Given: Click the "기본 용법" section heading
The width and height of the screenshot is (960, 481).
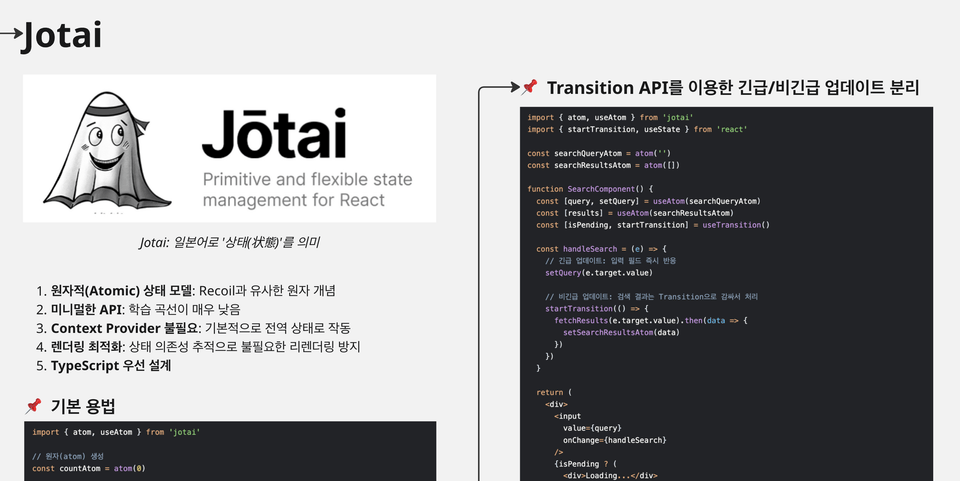Looking at the screenshot, I should (83, 406).
